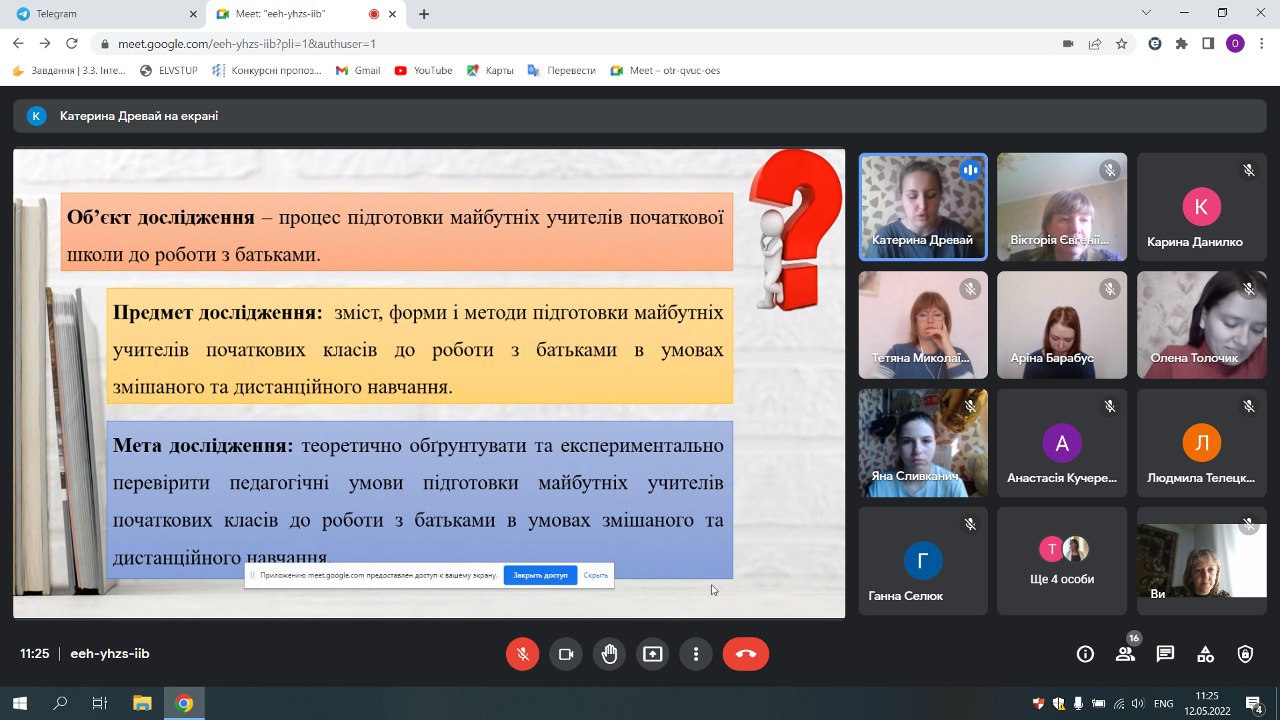1280x720 pixels.
Task: Open the YouTube bookmark
Action: click(423, 71)
